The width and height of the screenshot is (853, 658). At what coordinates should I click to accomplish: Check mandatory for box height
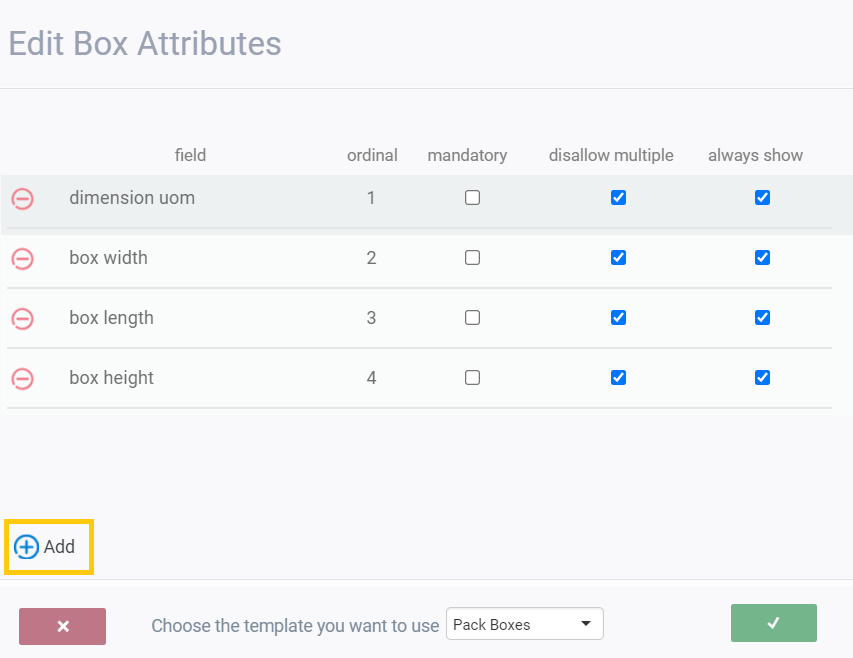472,378
